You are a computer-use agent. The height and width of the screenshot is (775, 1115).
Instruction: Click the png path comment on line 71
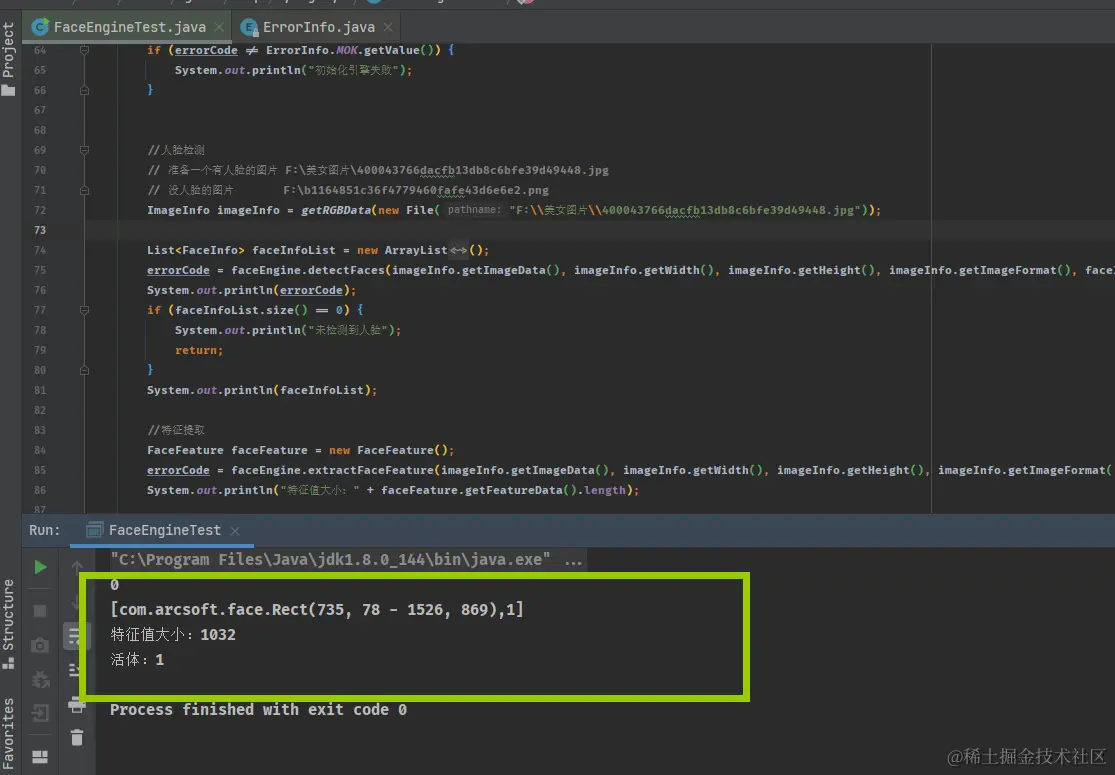(x=348, y=191)
